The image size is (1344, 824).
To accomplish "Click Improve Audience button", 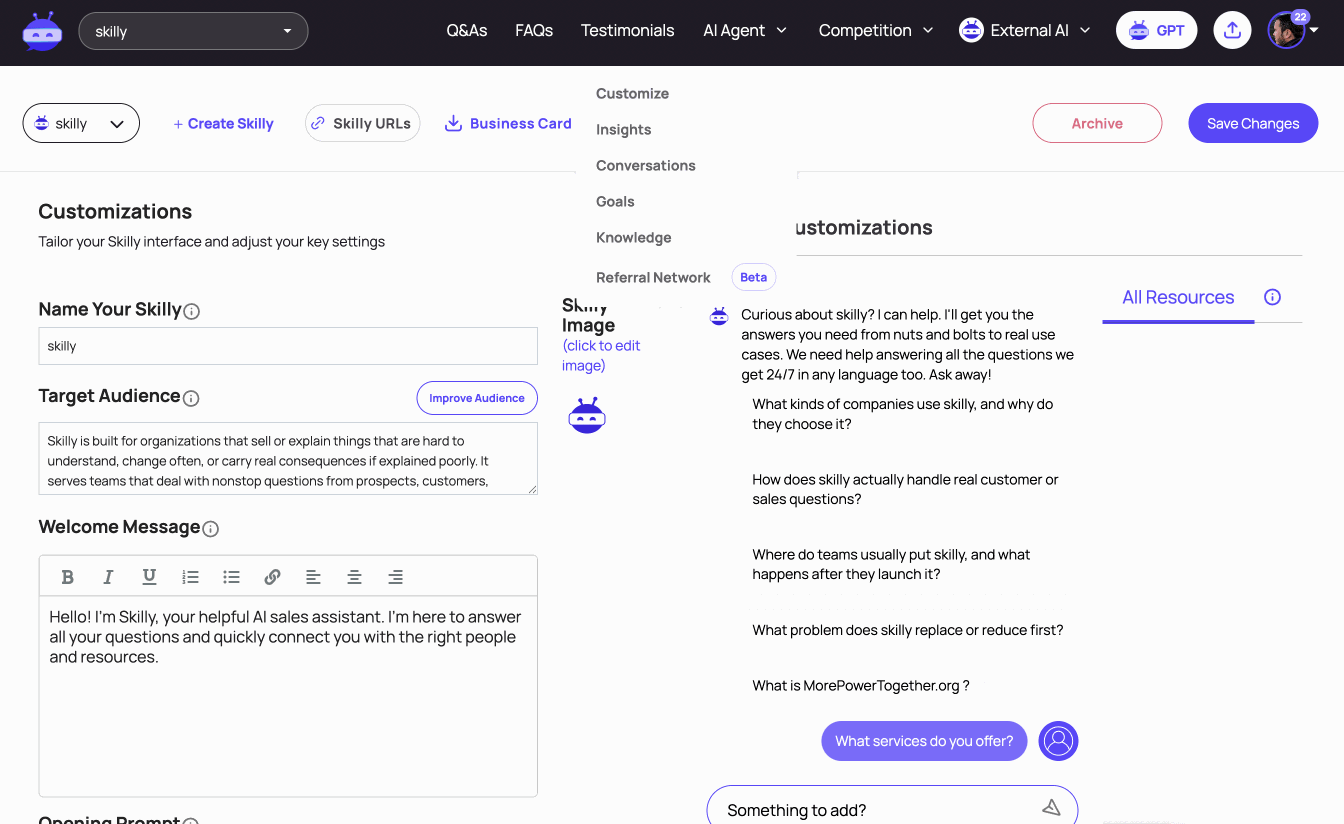I will (x=477, y=398).
